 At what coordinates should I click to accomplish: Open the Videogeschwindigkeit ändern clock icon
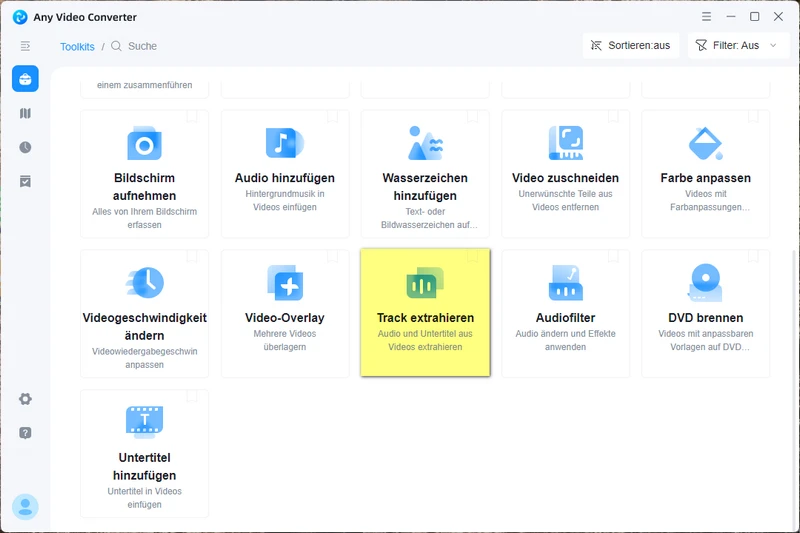tap(145, 283)
